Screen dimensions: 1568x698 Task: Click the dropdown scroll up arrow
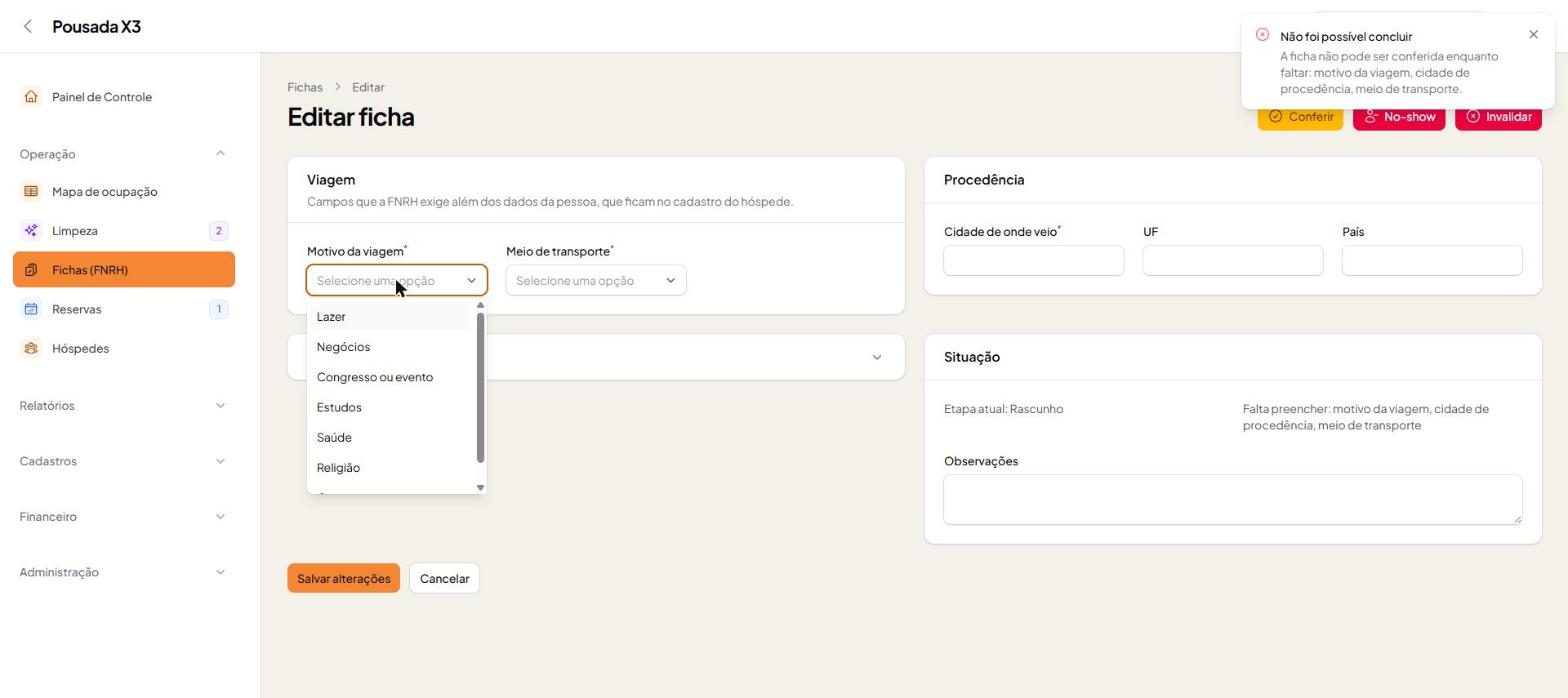[x=481, y=305]
